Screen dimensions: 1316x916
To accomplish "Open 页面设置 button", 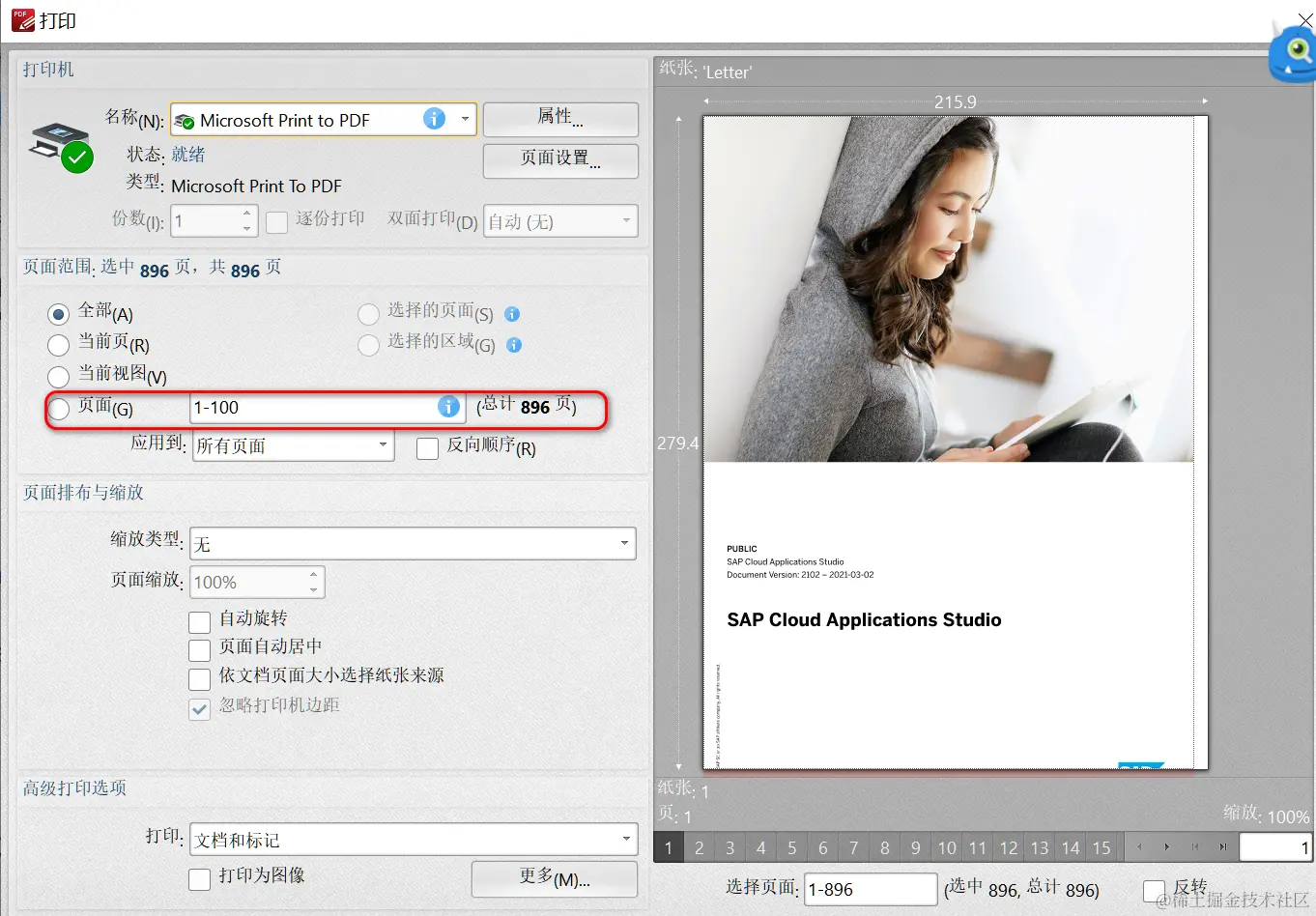I will coord(560,160).
